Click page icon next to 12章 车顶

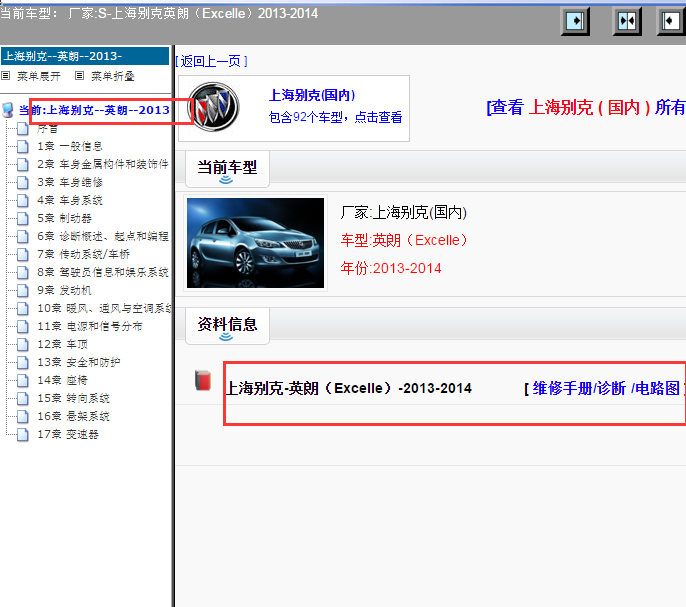click(23, 344)
